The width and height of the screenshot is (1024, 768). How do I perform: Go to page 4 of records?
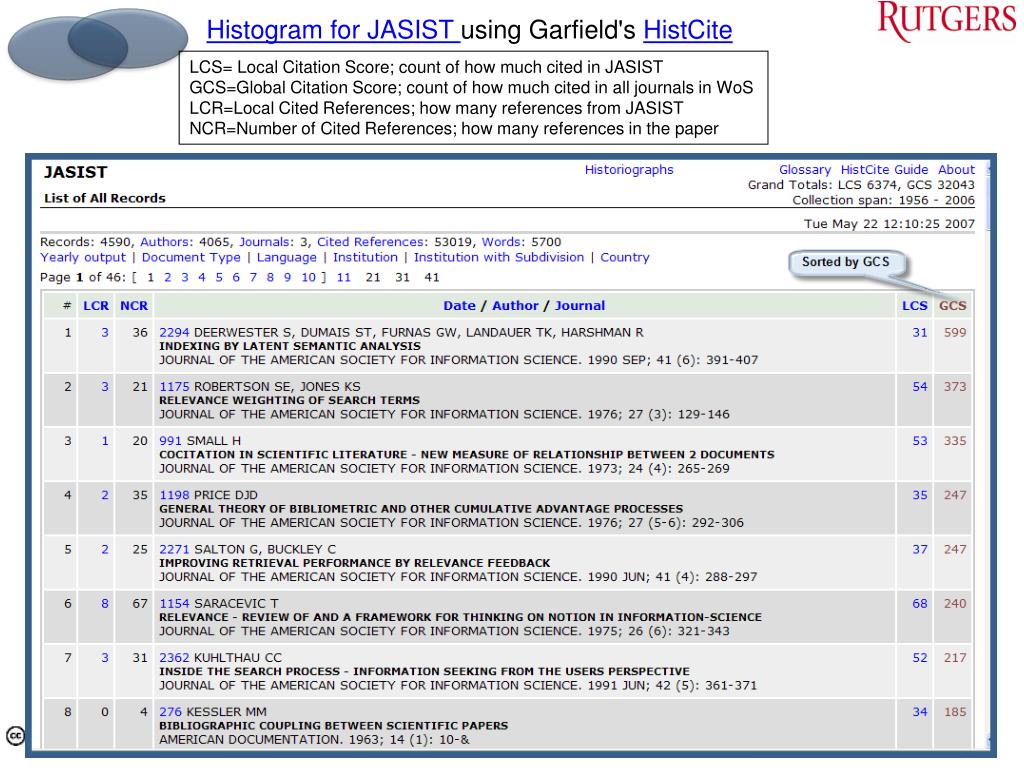[202, 278]
